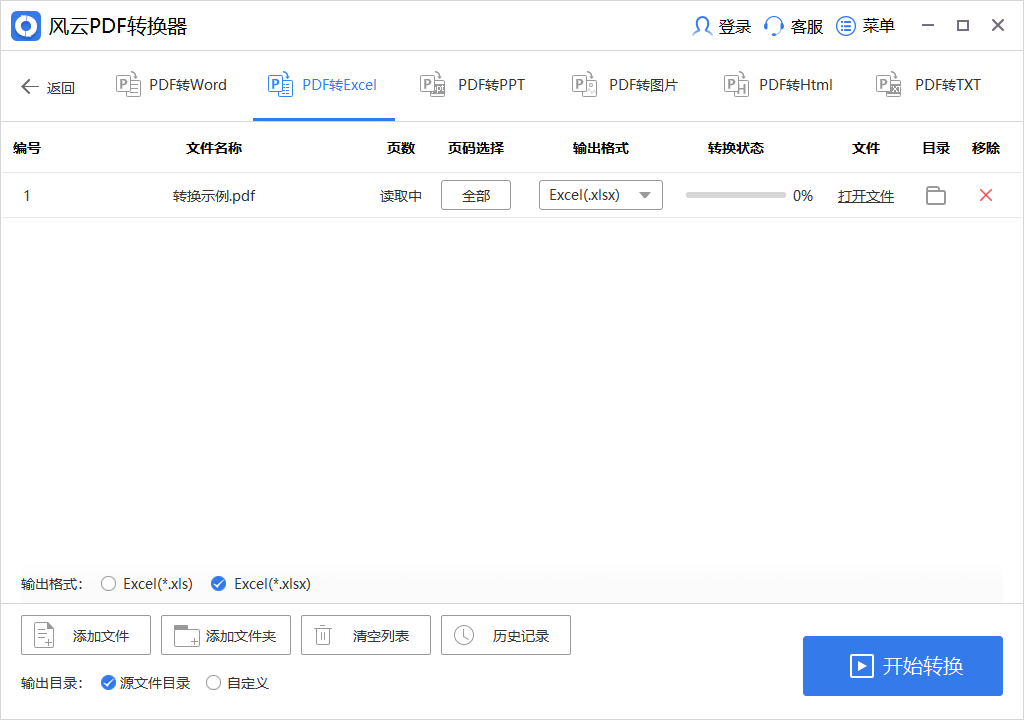Choose 自定义 output directory
This screenshot has width=1024, height=720.
[x=214, y=683]
